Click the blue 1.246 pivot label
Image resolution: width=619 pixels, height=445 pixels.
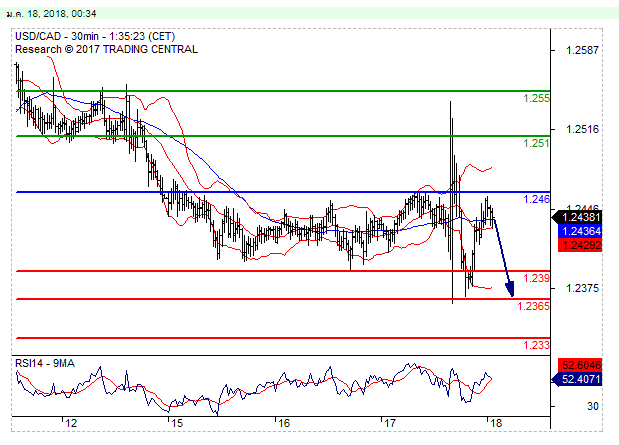[536, 199]
